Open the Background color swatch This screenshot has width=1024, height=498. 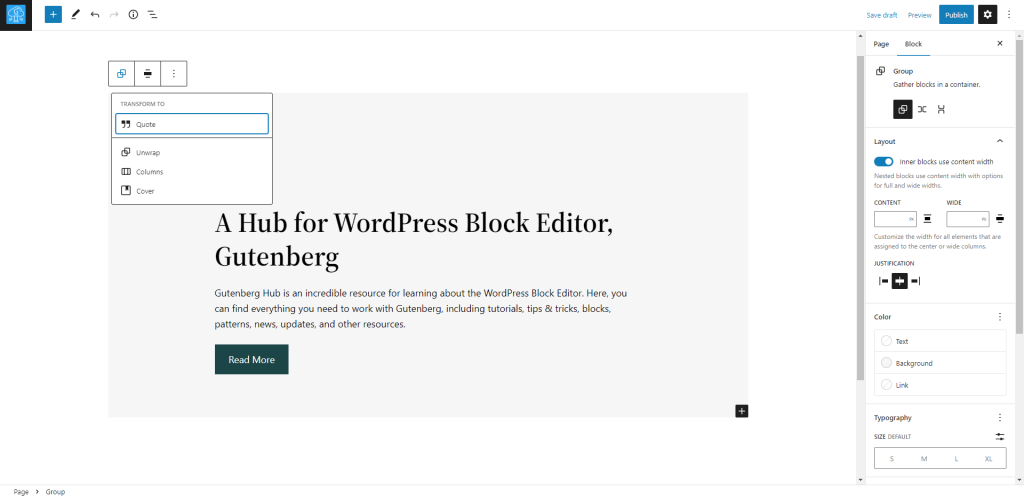(914, 363)
